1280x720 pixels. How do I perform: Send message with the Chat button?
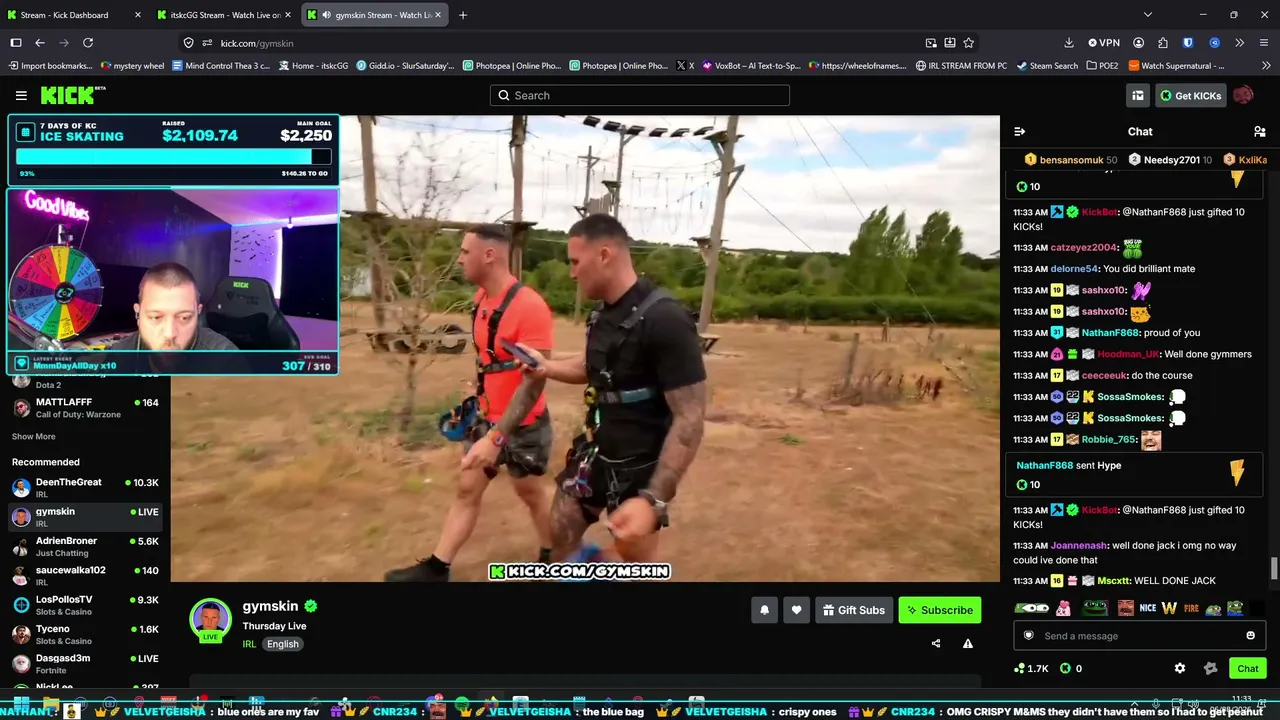1248,668
